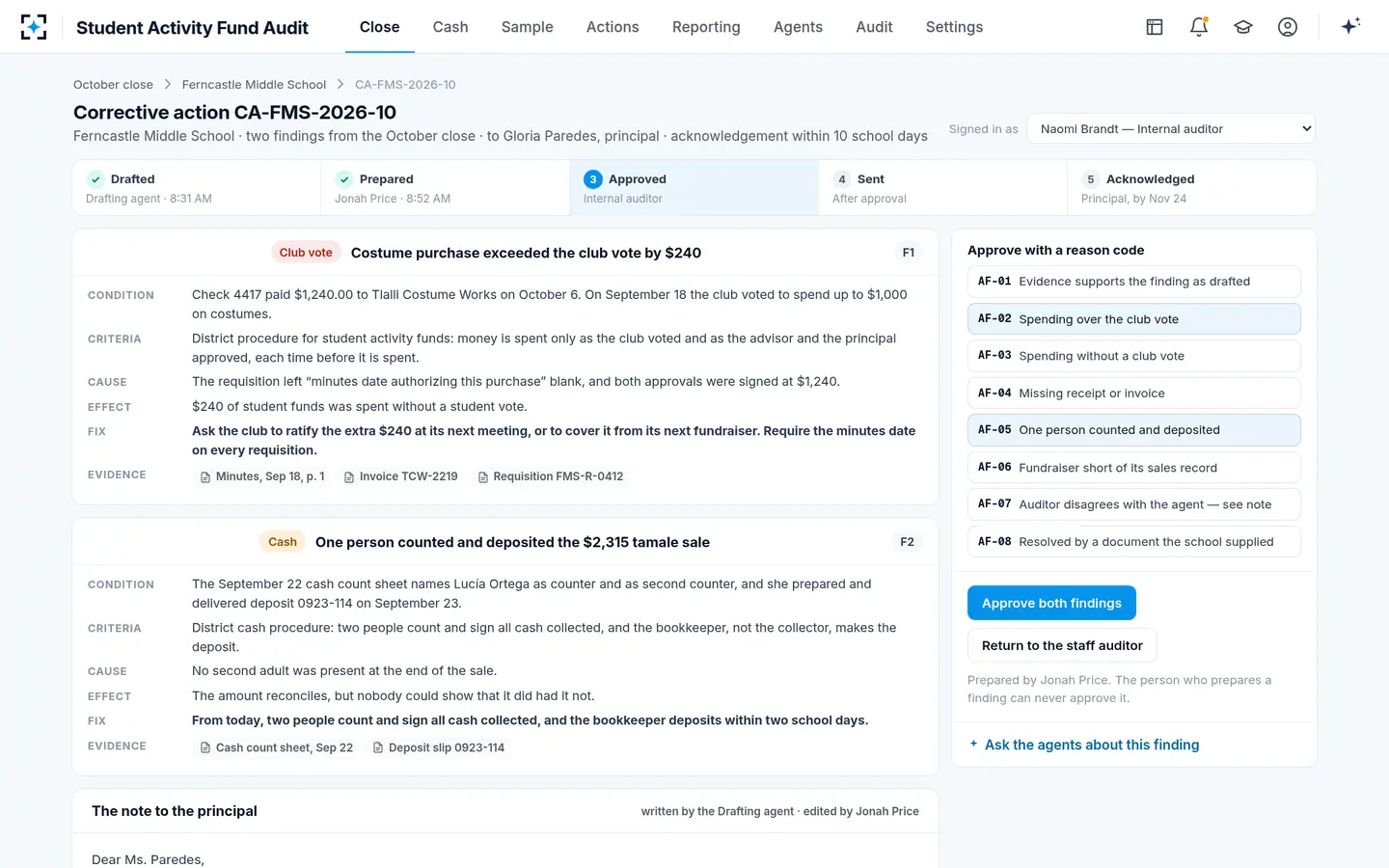Ask the agents about this finding
Image resolution: width=1389 pixels, height=868 pixels.
1084,745
